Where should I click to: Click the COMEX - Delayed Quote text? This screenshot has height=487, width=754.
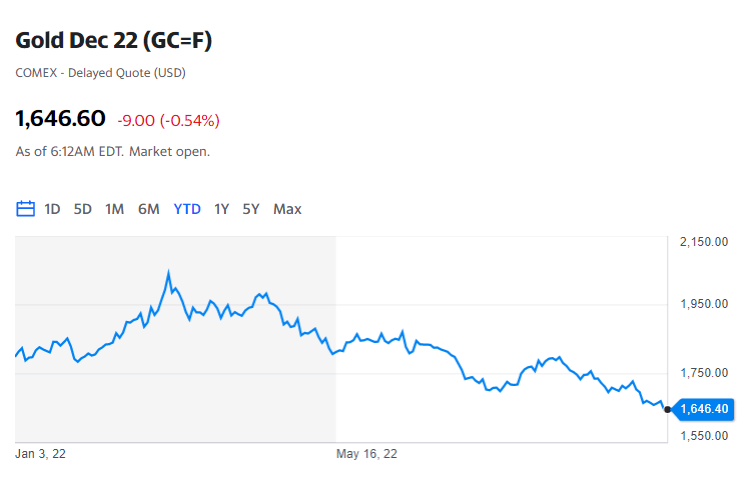(x=101, y=73)
